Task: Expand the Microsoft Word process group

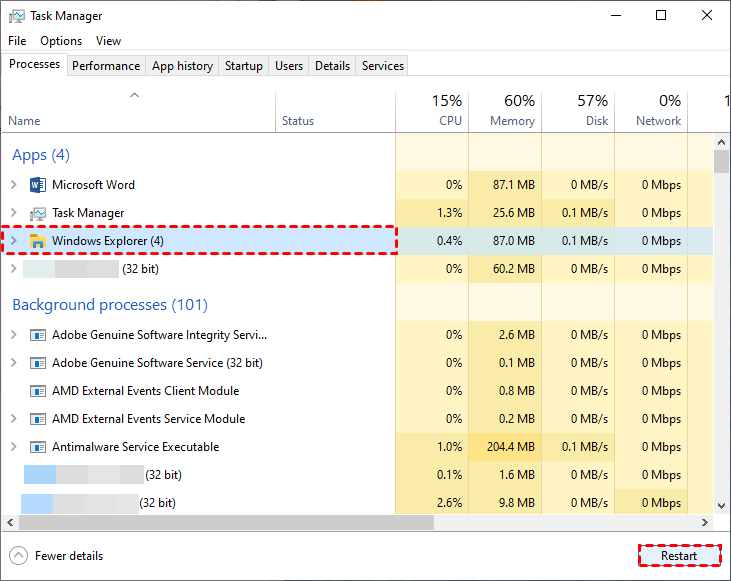Action: coord(13,185)
